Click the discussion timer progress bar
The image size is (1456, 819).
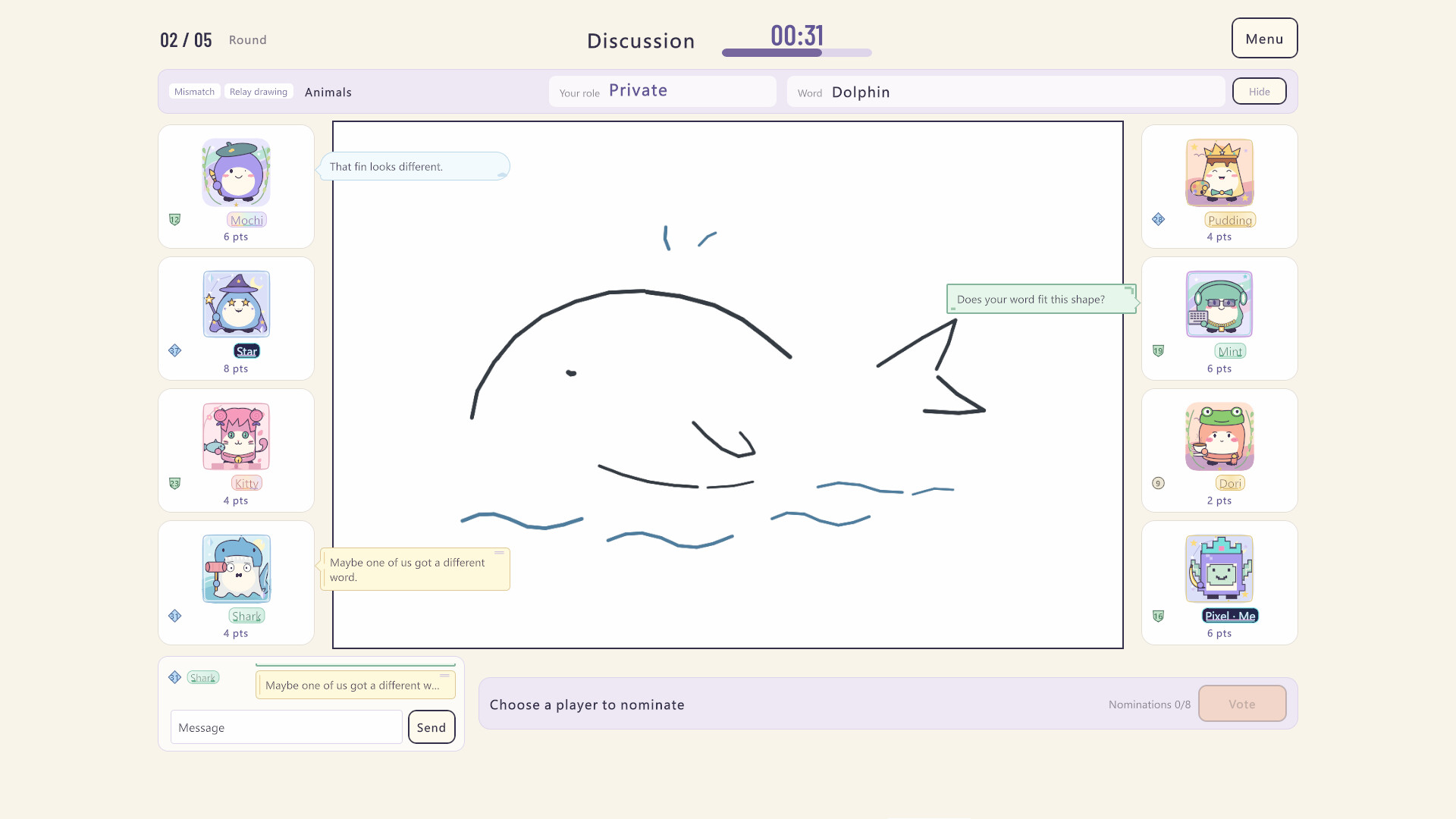[796, 53]
